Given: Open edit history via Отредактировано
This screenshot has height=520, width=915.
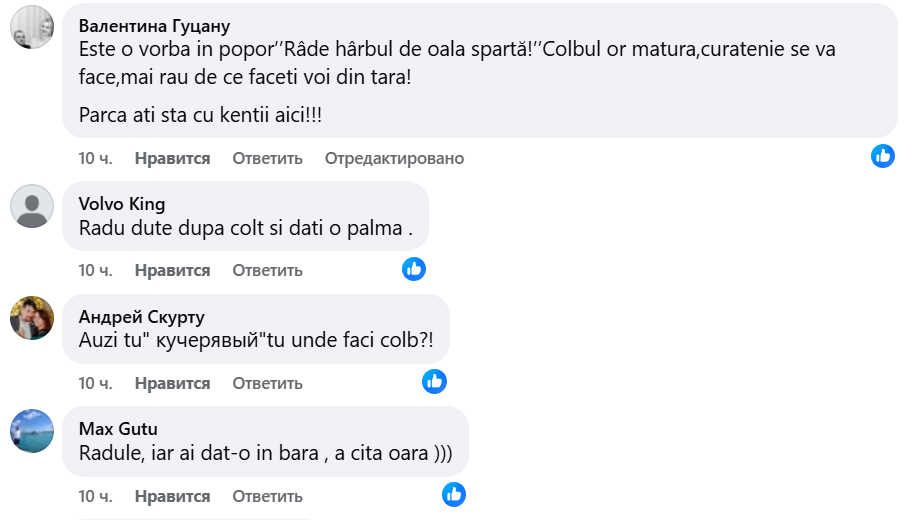Looking at the screenshot, I should pos(394,158).
